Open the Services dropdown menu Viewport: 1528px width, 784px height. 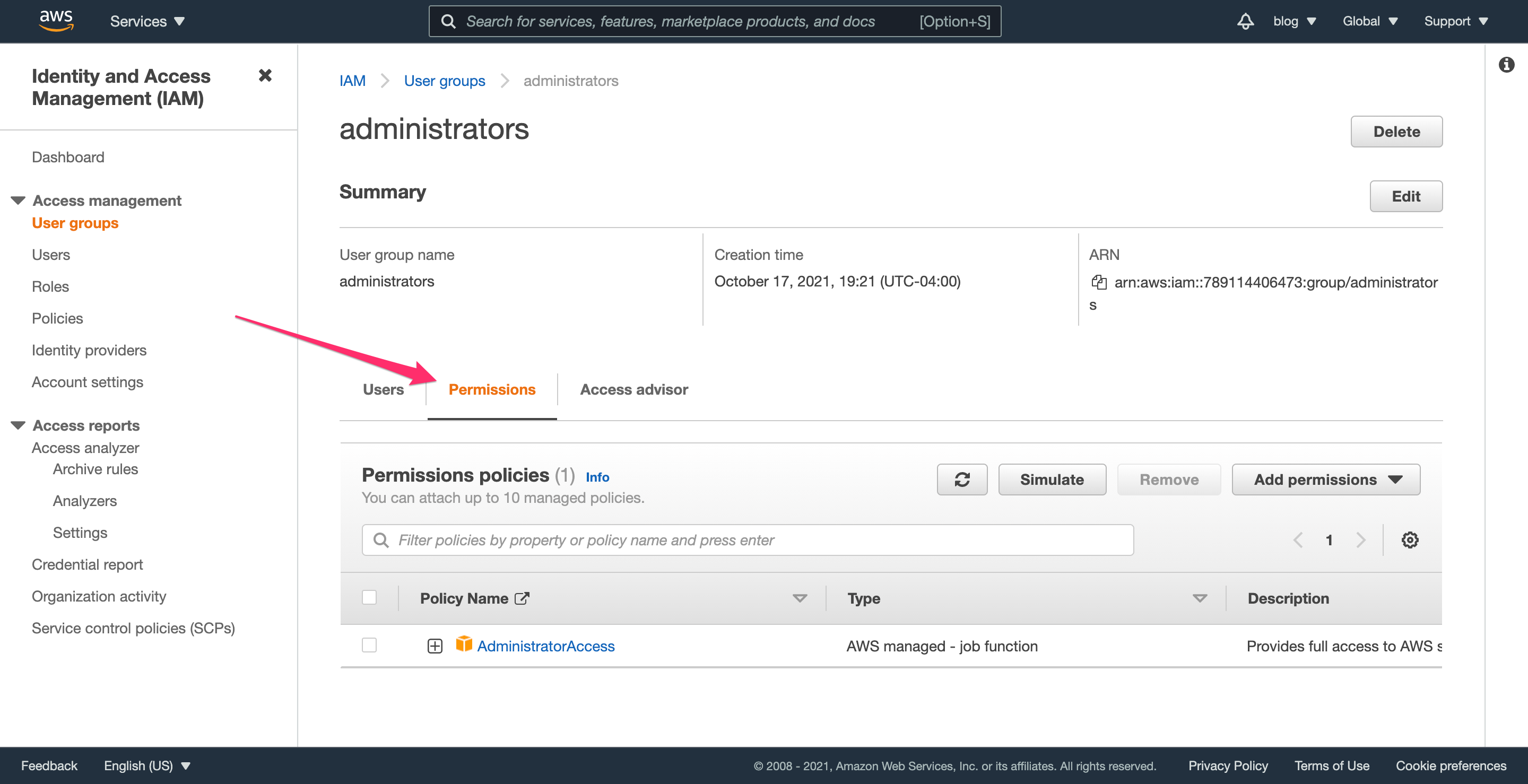coord(147,21)
